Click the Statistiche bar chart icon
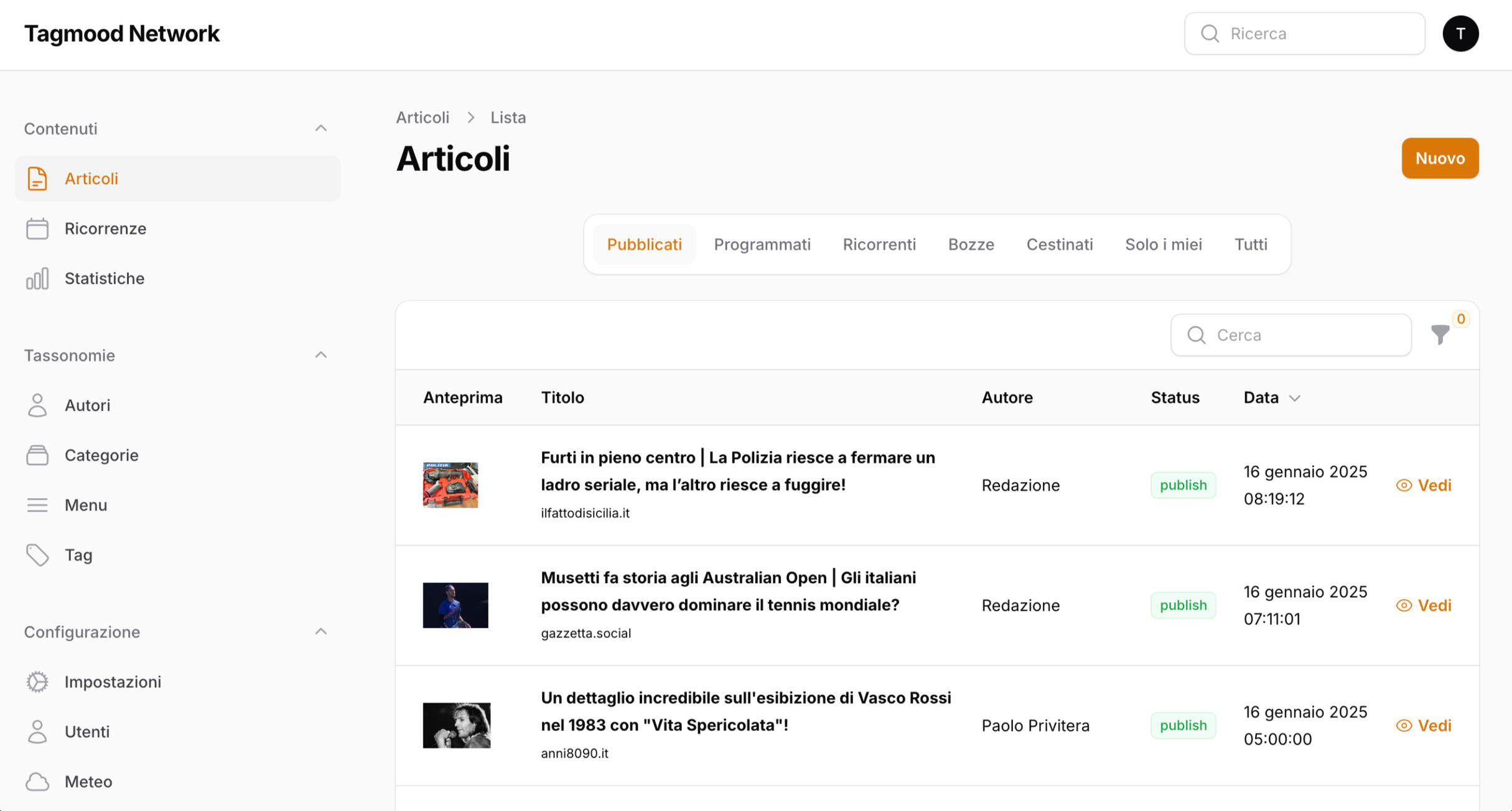This screenshot has width=1512, height=811. pos(37,279)
